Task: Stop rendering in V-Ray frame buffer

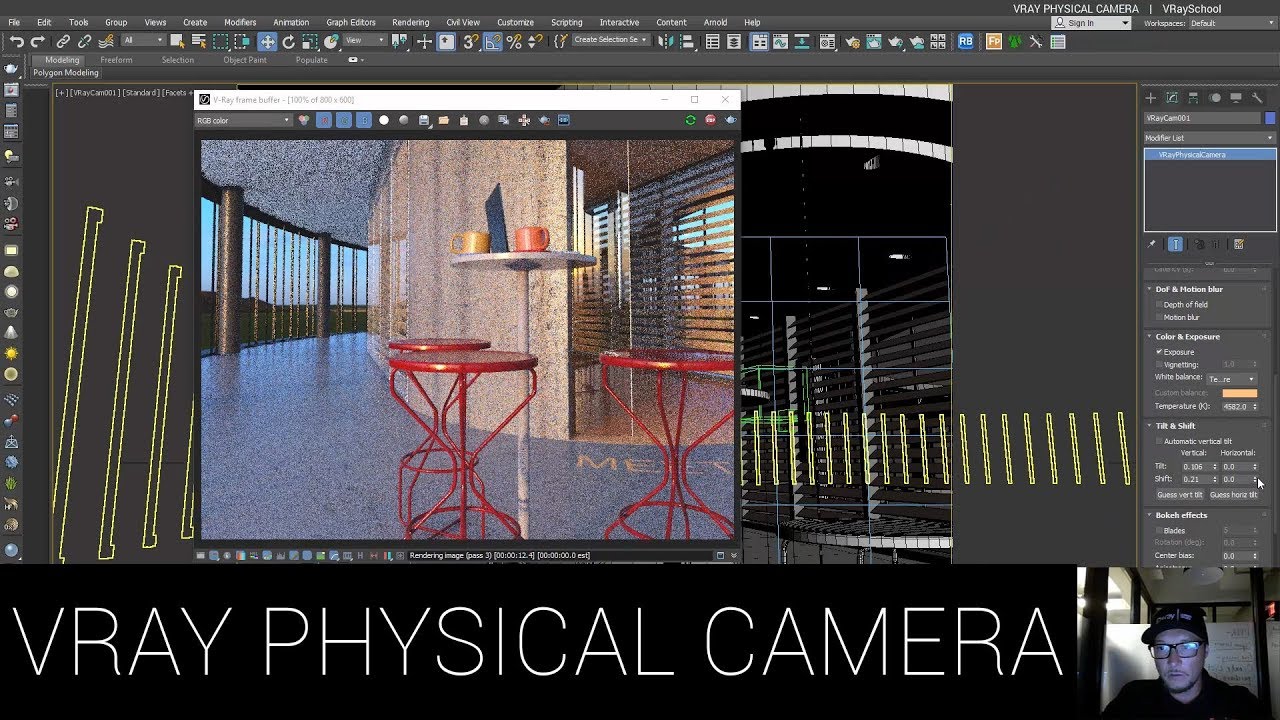Action: point(710,120)
